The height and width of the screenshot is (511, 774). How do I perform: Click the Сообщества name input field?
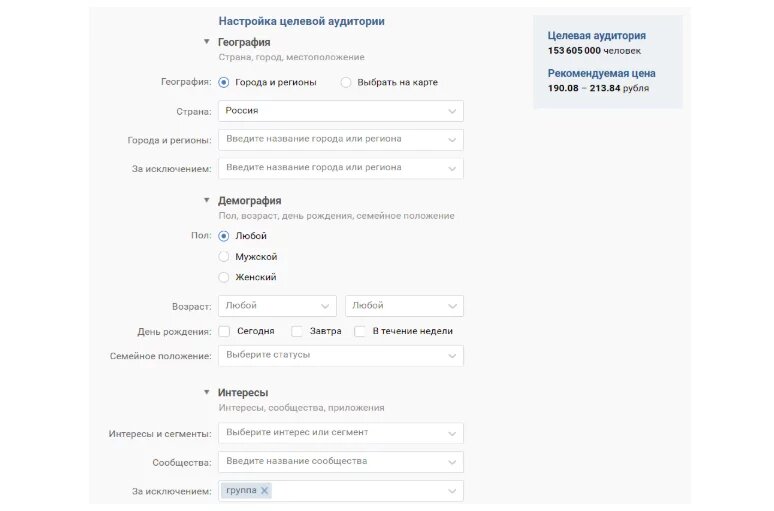coord(341,462)
